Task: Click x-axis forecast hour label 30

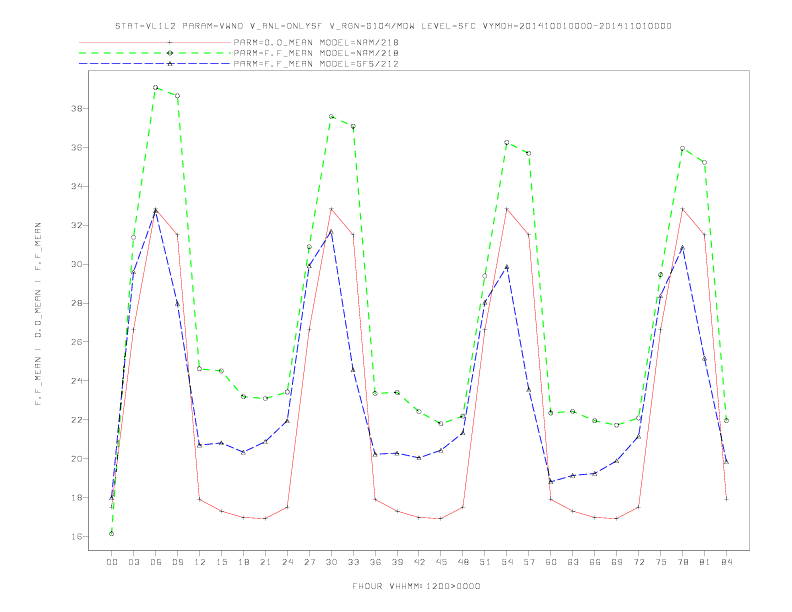Action: (x=331, y=562)
